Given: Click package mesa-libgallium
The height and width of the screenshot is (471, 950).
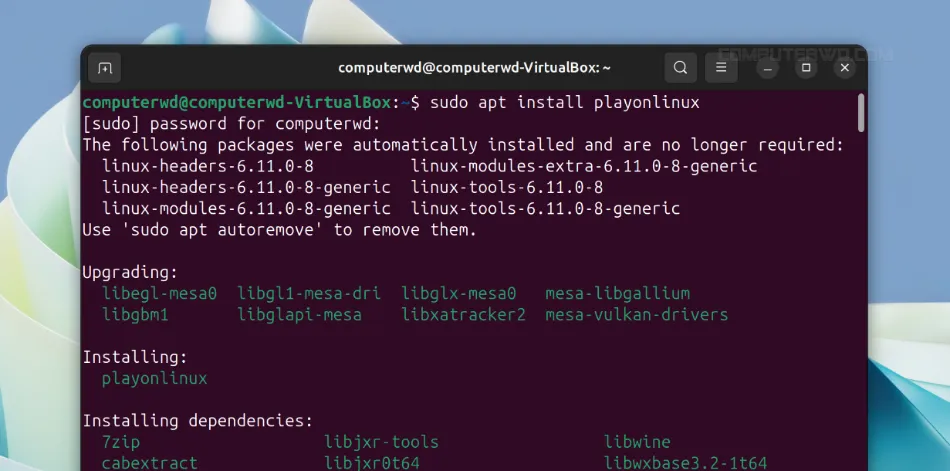Looking at the screenshot, I should 617,293.
